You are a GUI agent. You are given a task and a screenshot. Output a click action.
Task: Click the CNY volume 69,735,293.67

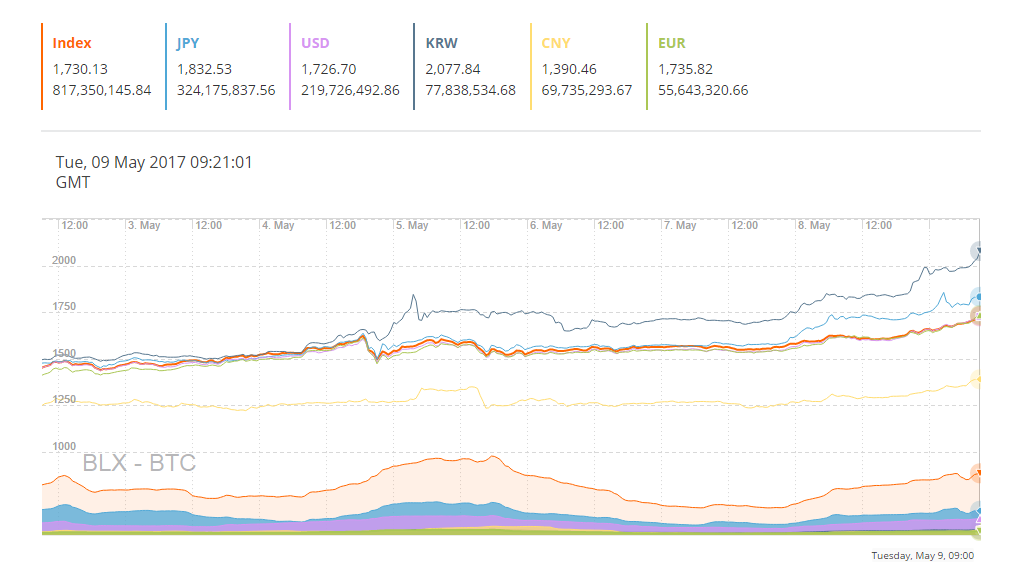click(587, 90)
